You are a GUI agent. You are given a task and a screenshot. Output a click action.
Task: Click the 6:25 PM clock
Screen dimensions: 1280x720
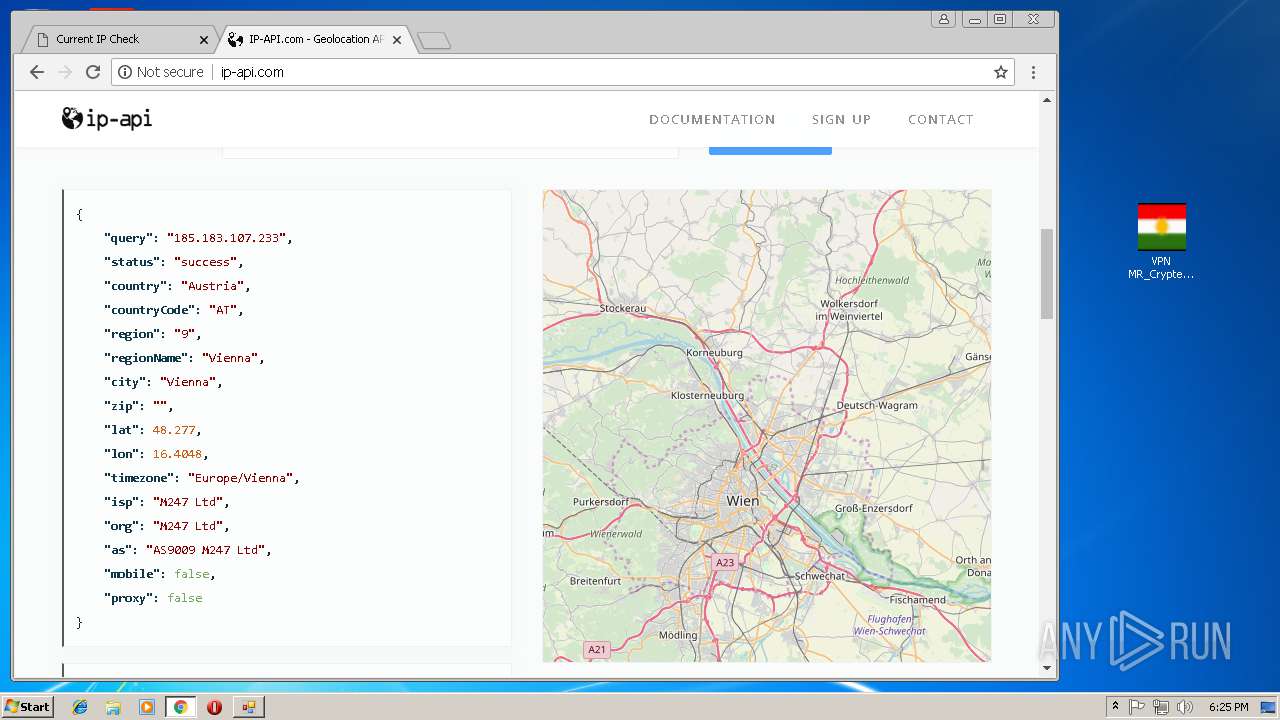point(1228,707)
